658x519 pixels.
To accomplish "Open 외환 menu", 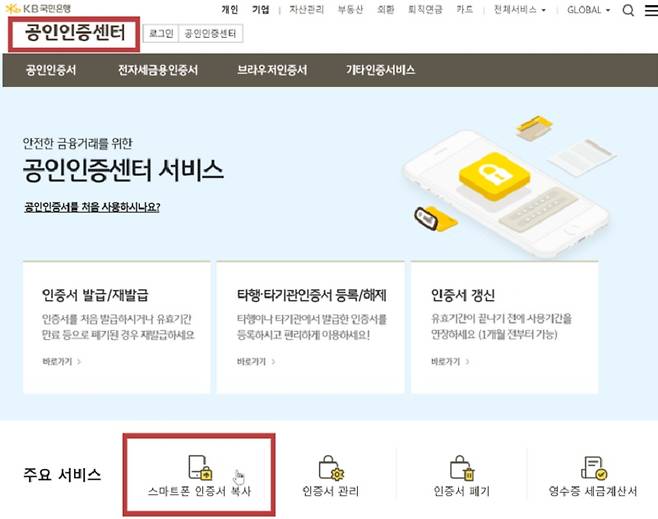I will 385,10.
